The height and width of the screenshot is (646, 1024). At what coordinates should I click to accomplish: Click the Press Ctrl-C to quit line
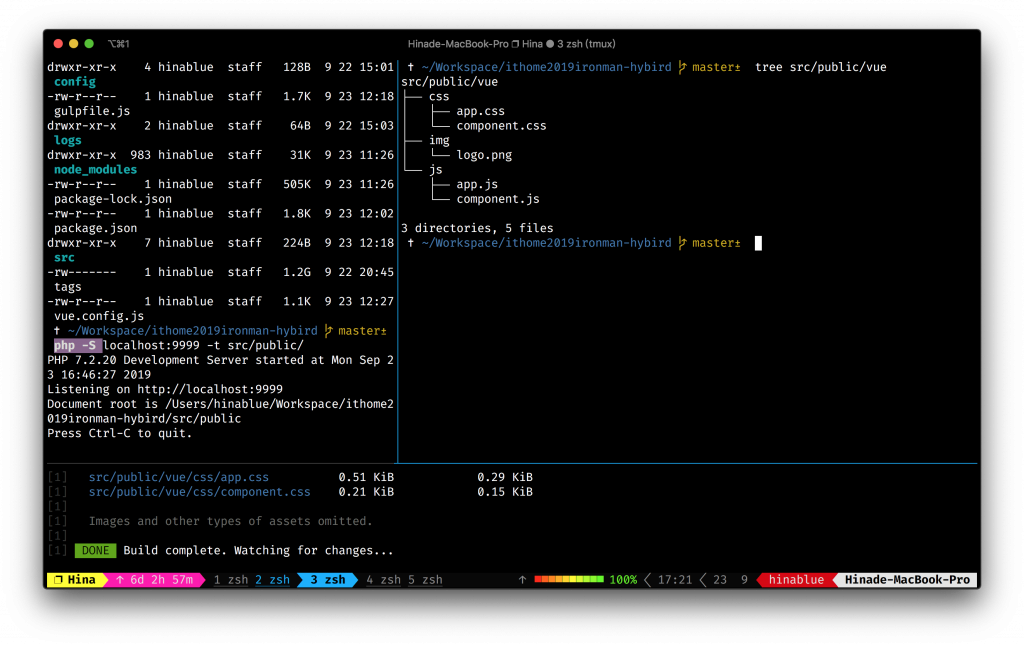click(x=120, y=434)
